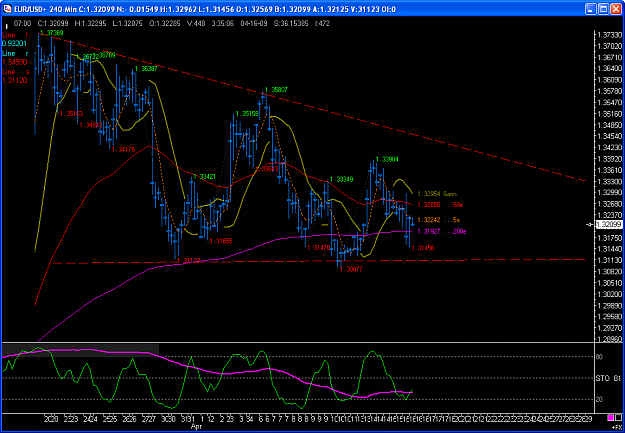Click the 1.31120 line s value
625x433 pixels.
pyautogui.click(x=14, y=80)
